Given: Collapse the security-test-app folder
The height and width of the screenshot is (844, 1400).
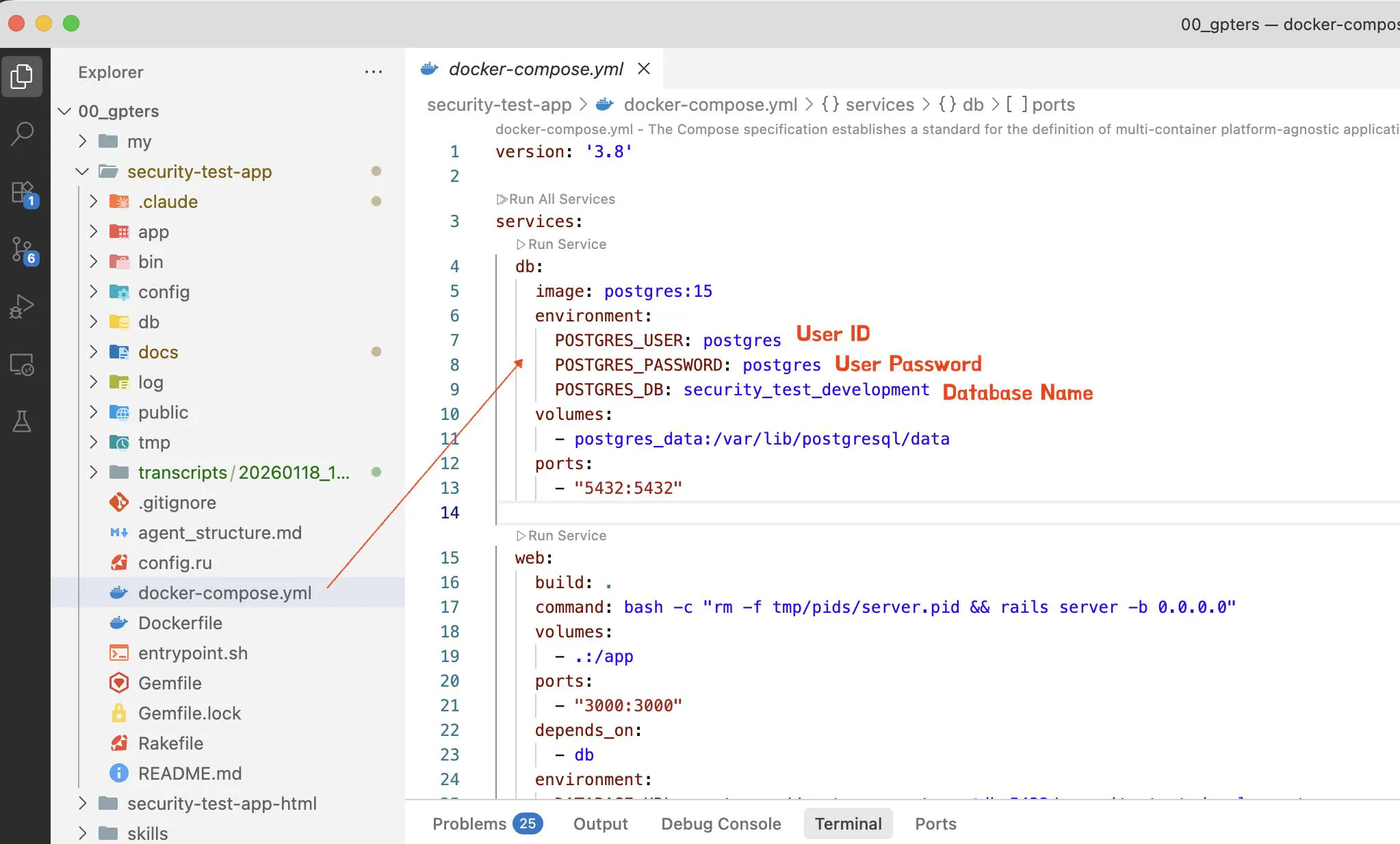Looking at the screenshot, I should coord(82,172).
